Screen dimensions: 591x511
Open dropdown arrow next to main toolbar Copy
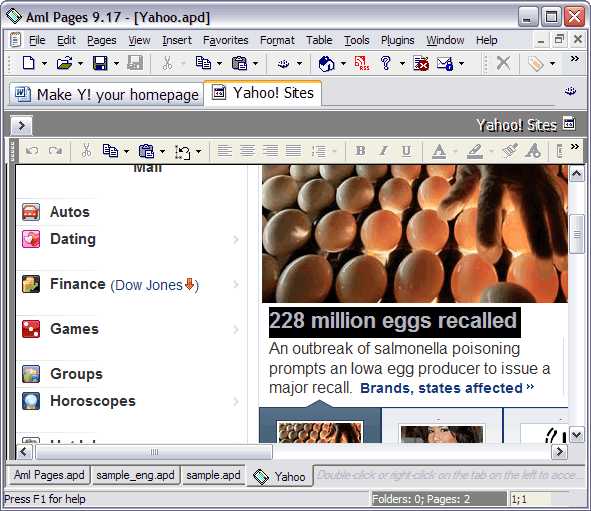point(219,63)
